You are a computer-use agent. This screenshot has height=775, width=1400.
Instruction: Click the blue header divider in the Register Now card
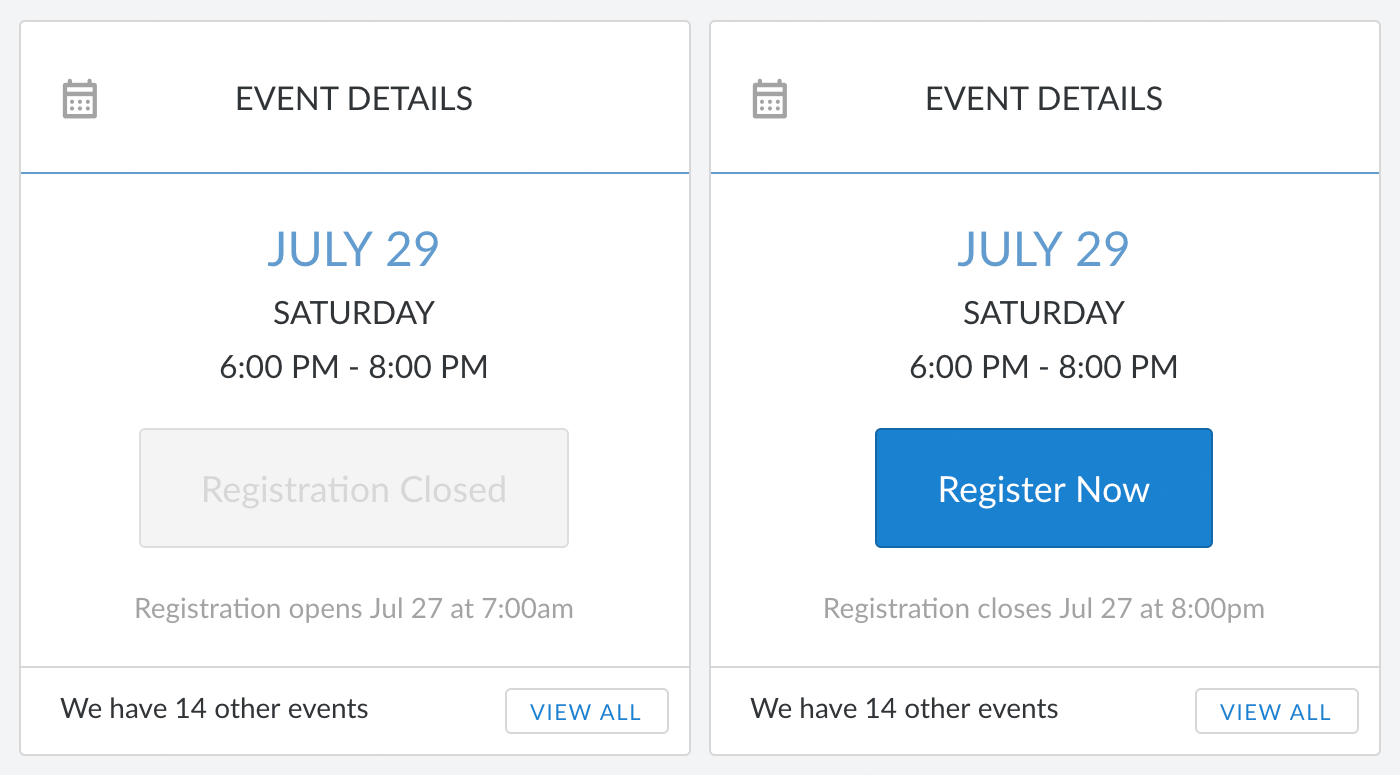point(1045,173)
